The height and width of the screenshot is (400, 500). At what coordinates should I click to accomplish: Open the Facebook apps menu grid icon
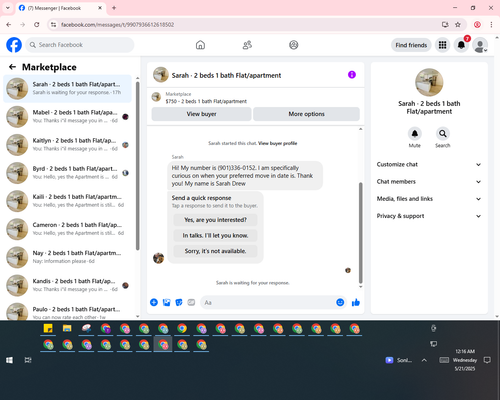(x=442, y=45)
